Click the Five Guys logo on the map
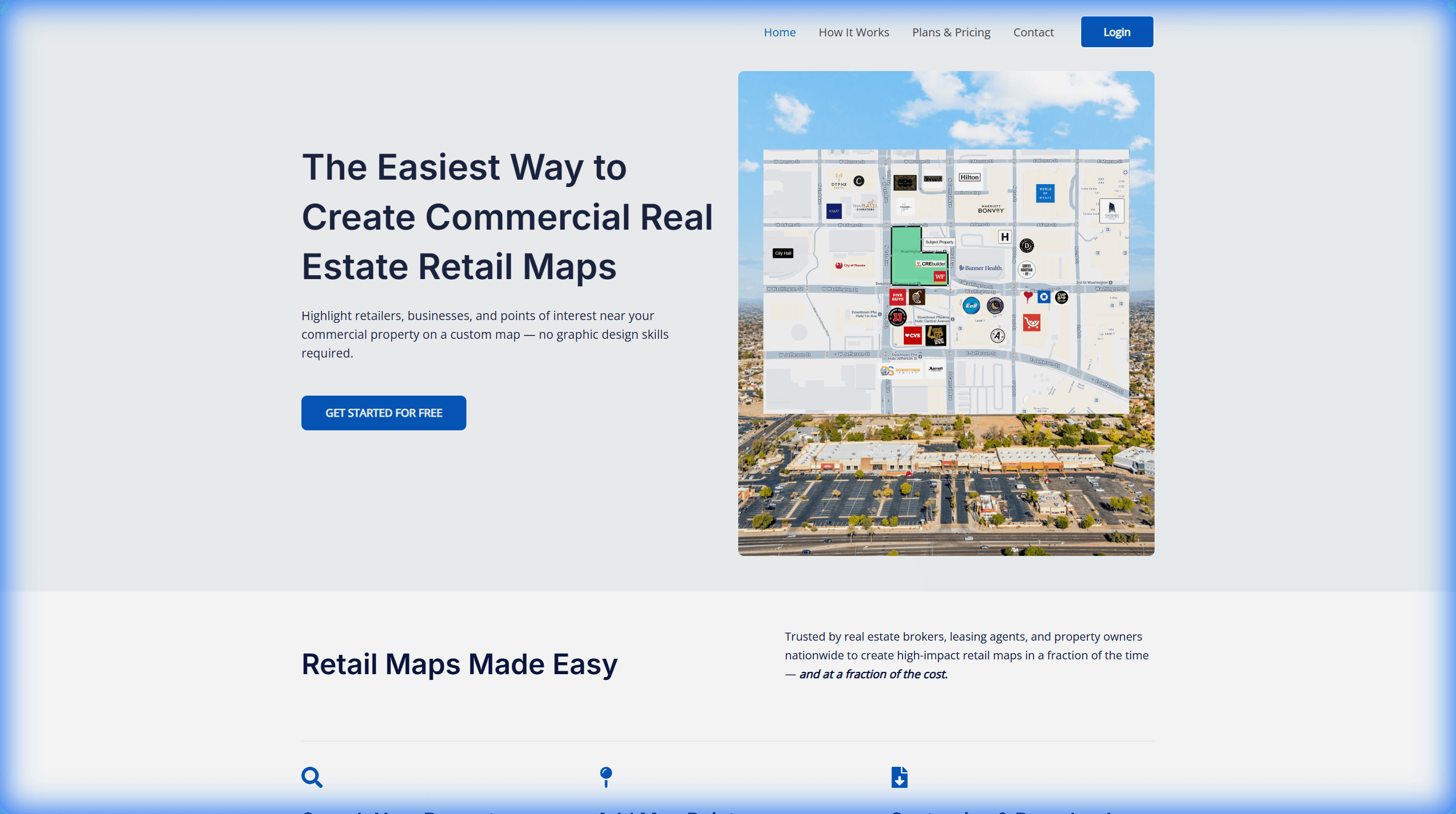 [899, 298]
